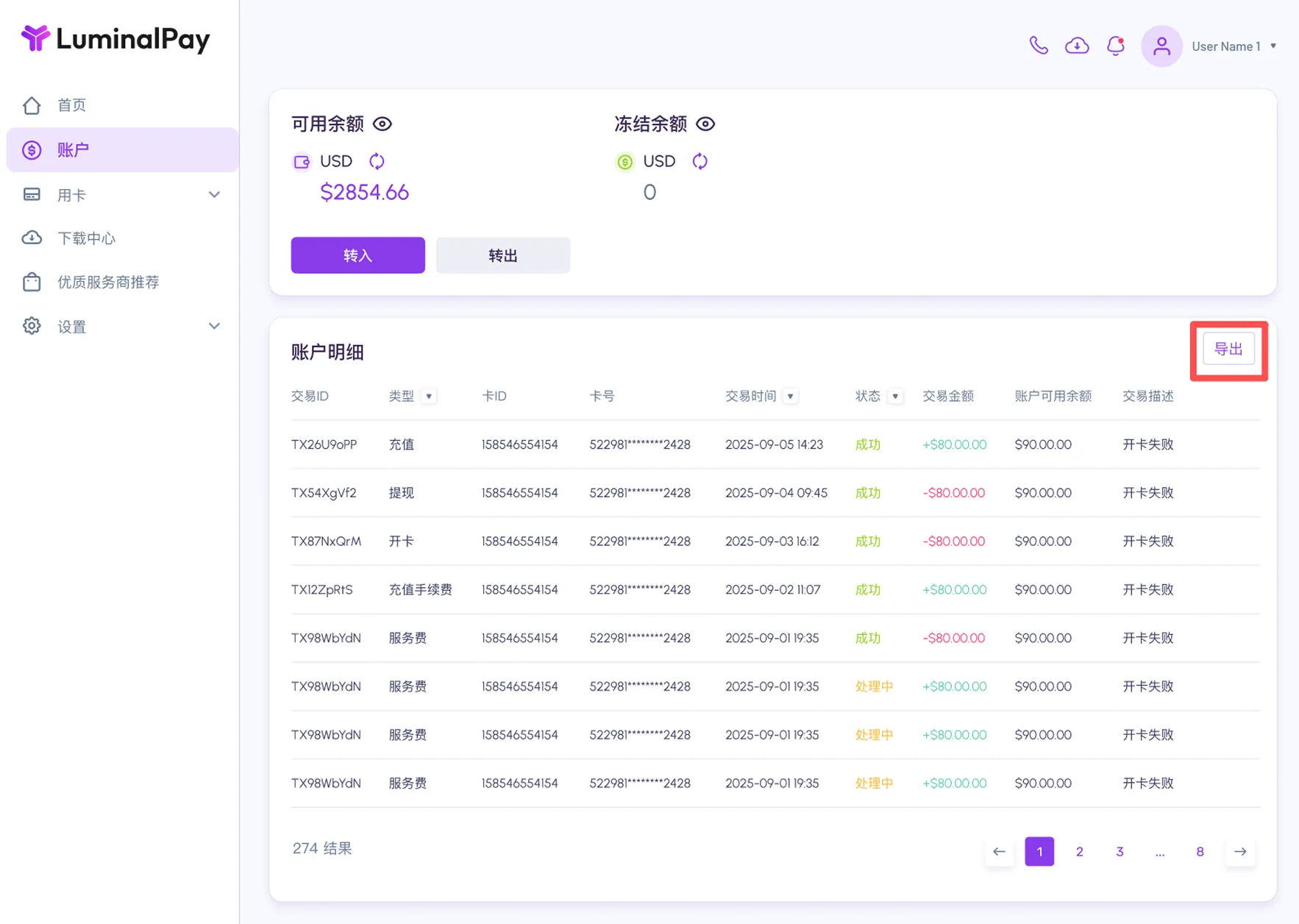Image resolution: width=1299 pixels, height=924 pixels.
Task: Click the 转入 button
Action: coord(357,255)
